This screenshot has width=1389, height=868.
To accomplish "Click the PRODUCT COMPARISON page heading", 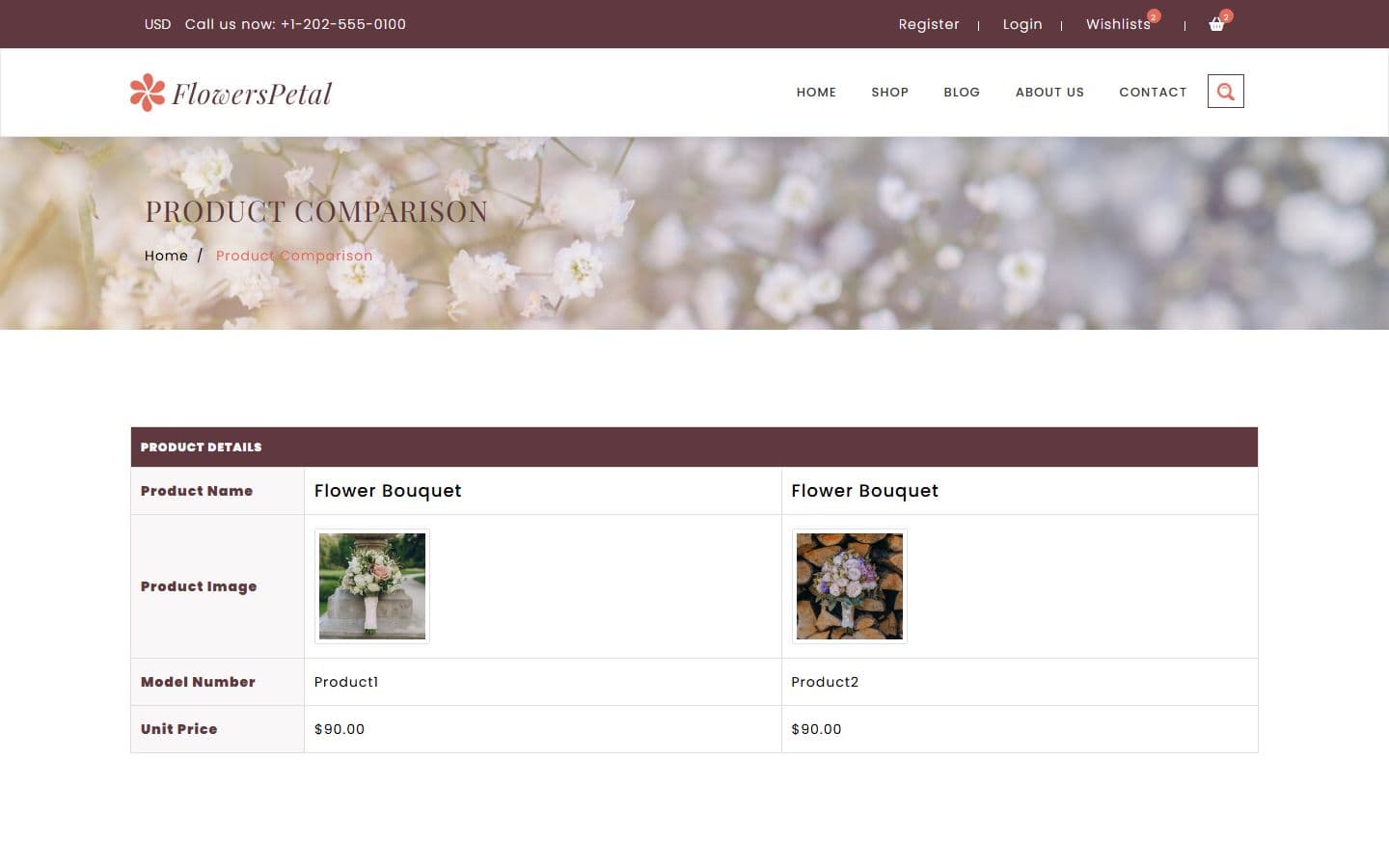I will click(316, 211).
